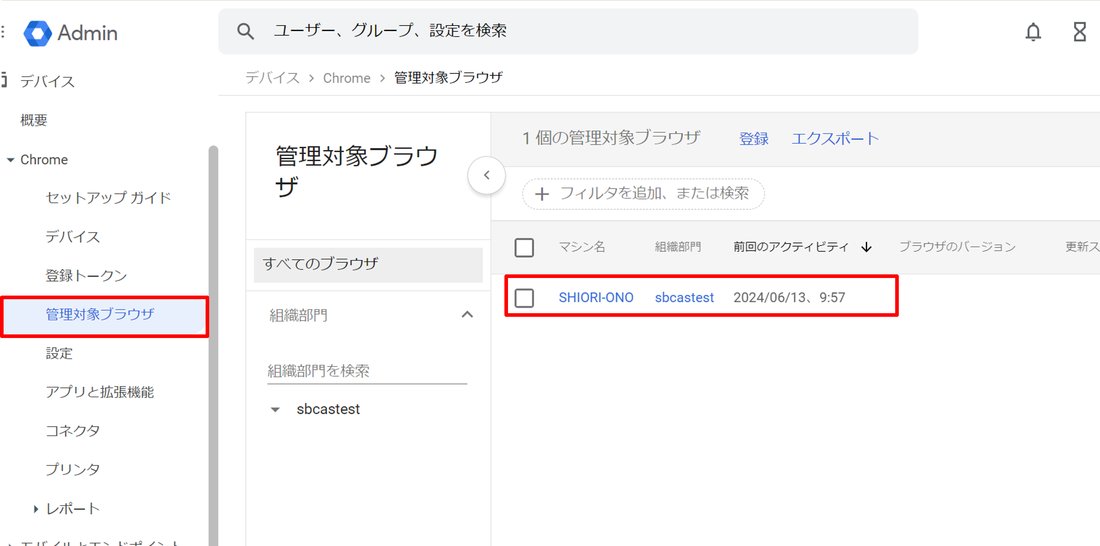The width and height of the screenshot is (1100, 546).
Task: Click the 登録 link
Action: pyautogui.click(x=753, y=138)
